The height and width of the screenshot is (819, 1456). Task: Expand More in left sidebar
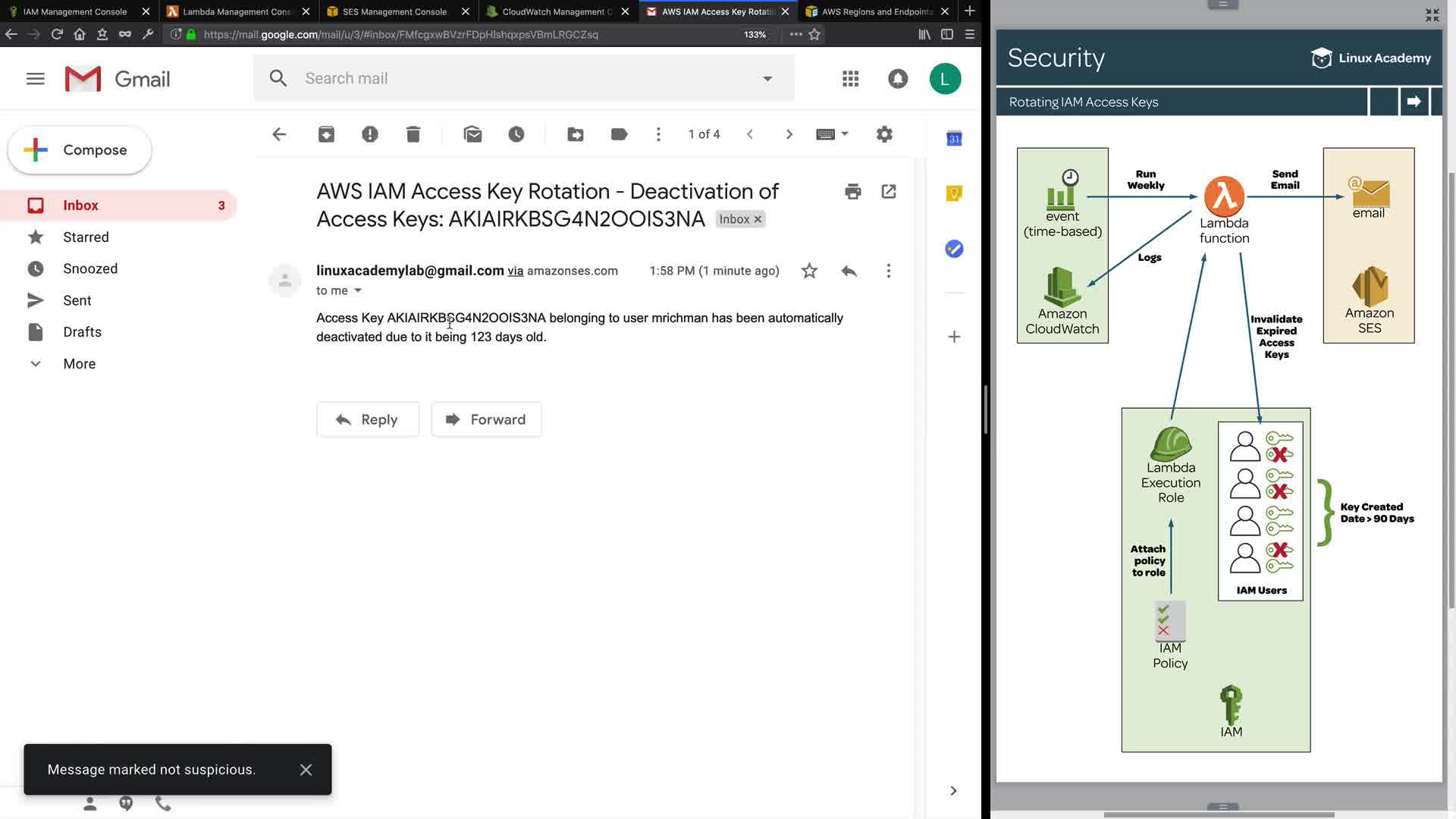click(x=79, y=364)
